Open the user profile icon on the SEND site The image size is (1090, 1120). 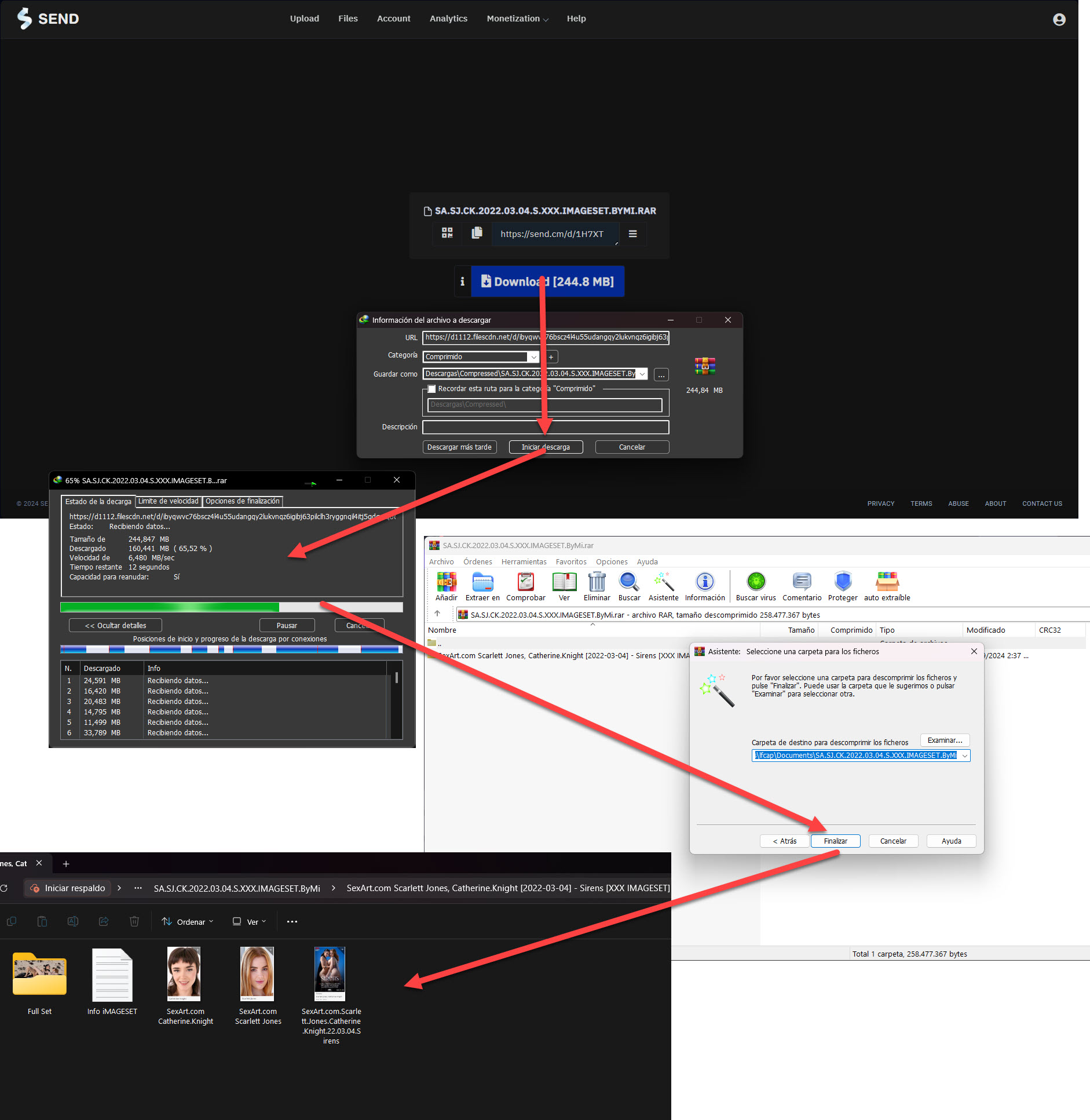[1059, 19]
